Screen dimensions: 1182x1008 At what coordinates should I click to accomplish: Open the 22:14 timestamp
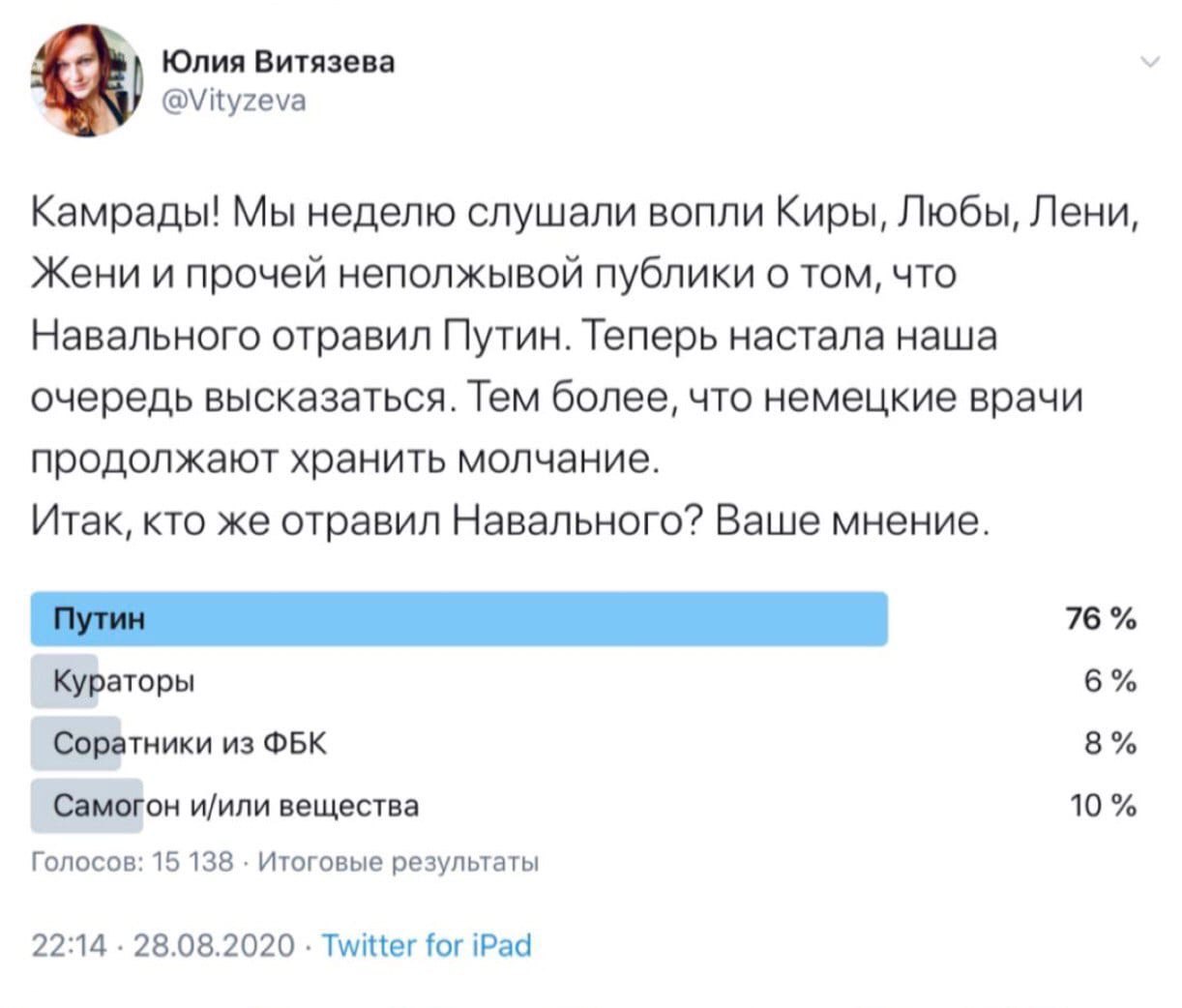tap(71, 944)
